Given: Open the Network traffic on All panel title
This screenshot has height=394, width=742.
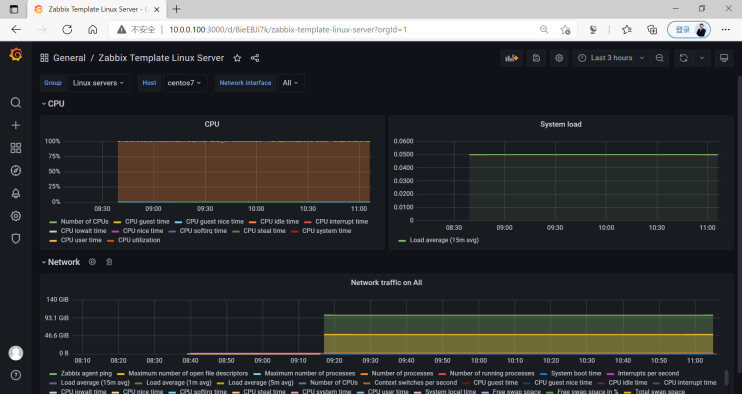Looking at the screenshot, I should pos(386,282).
